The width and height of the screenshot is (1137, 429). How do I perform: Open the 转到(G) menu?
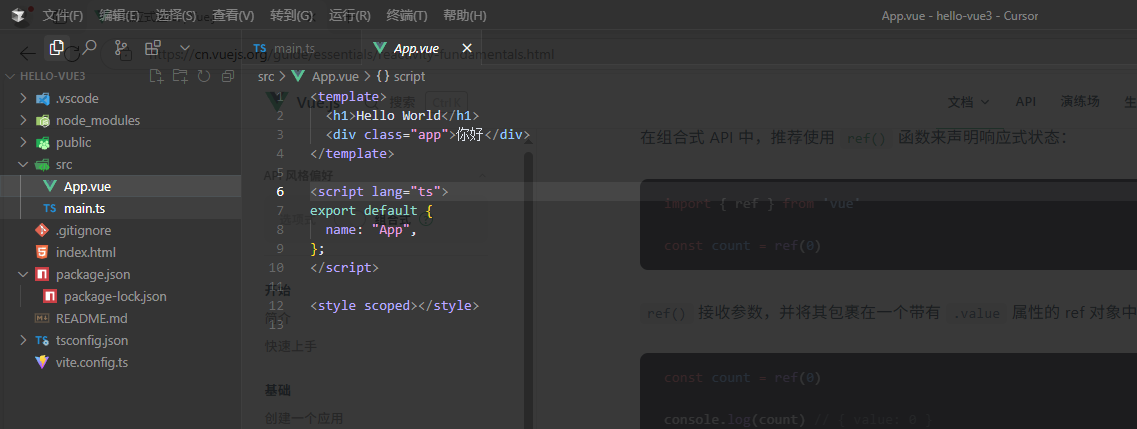tap(292, 15)
